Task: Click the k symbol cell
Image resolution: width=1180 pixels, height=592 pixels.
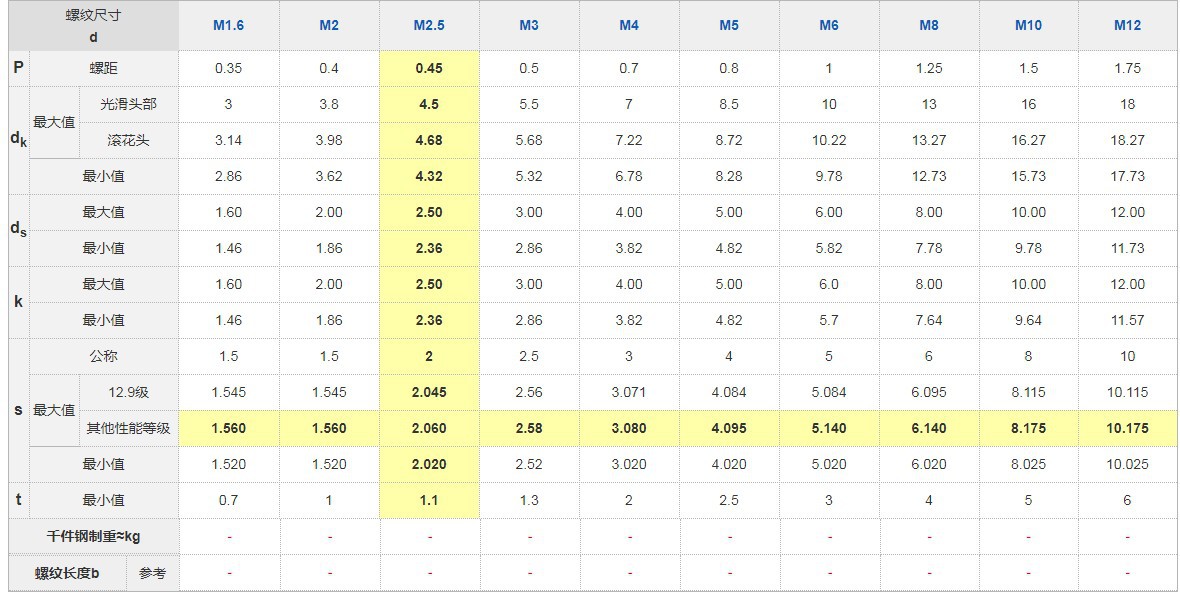Action: pyautogui.click(x=19, y=302)
